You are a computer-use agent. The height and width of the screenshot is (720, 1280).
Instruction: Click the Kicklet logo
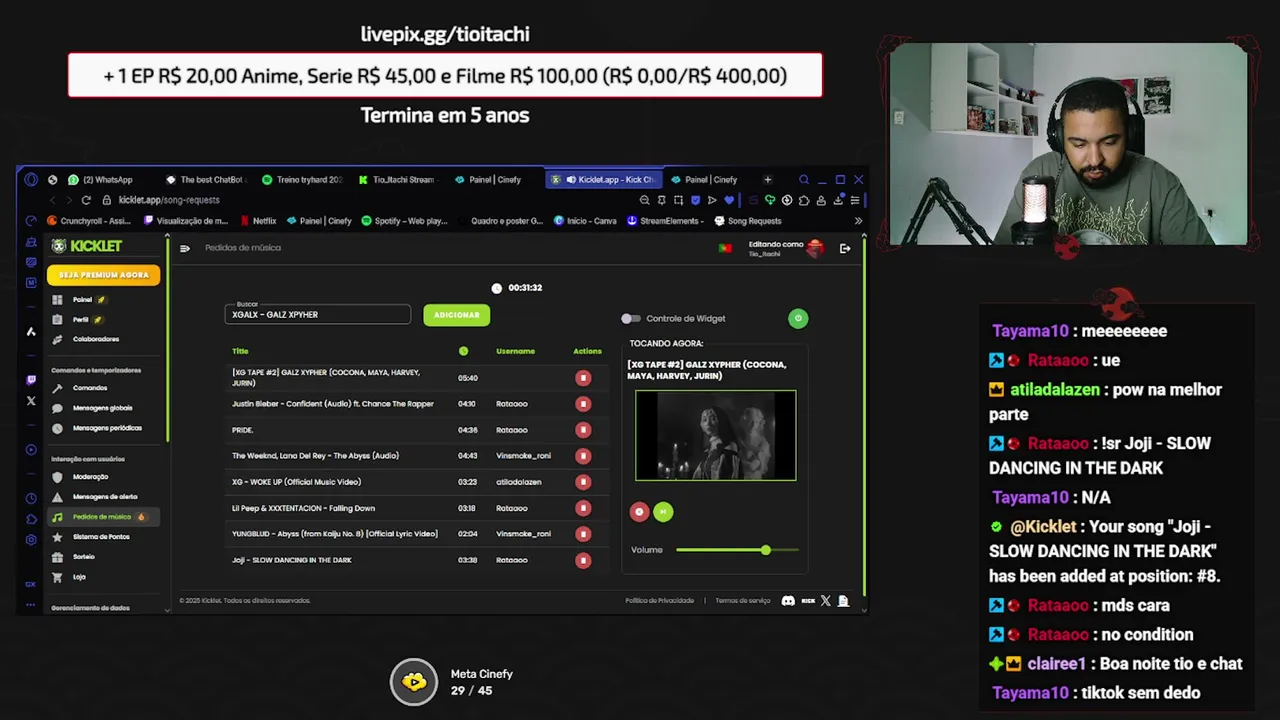pos(87,246)
